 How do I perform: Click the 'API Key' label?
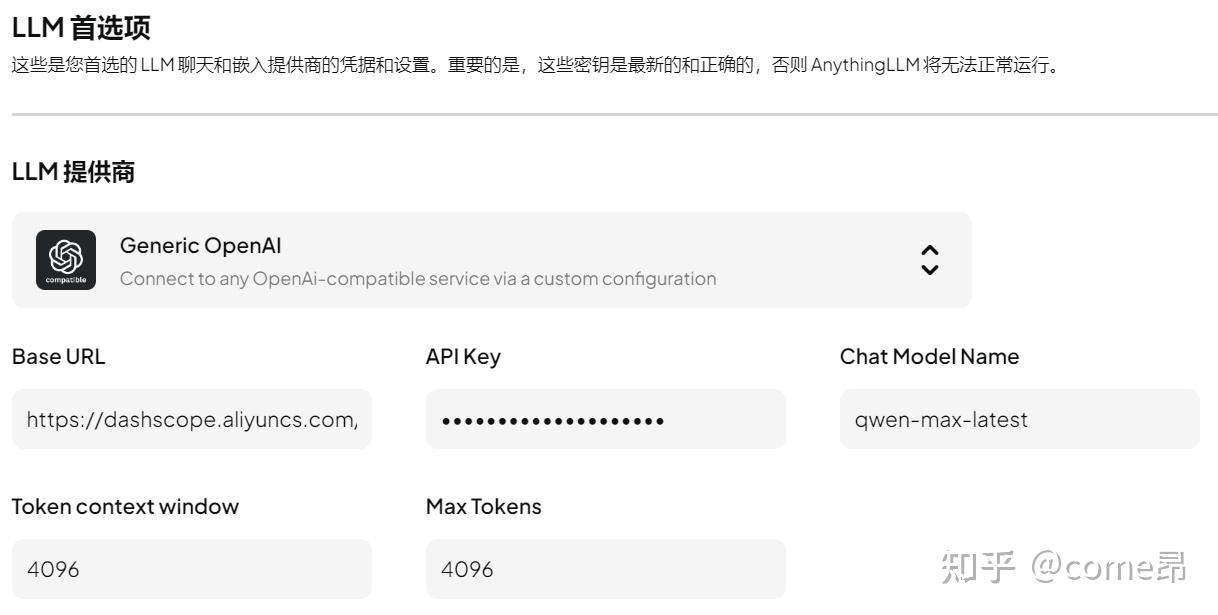coord(463,357)
